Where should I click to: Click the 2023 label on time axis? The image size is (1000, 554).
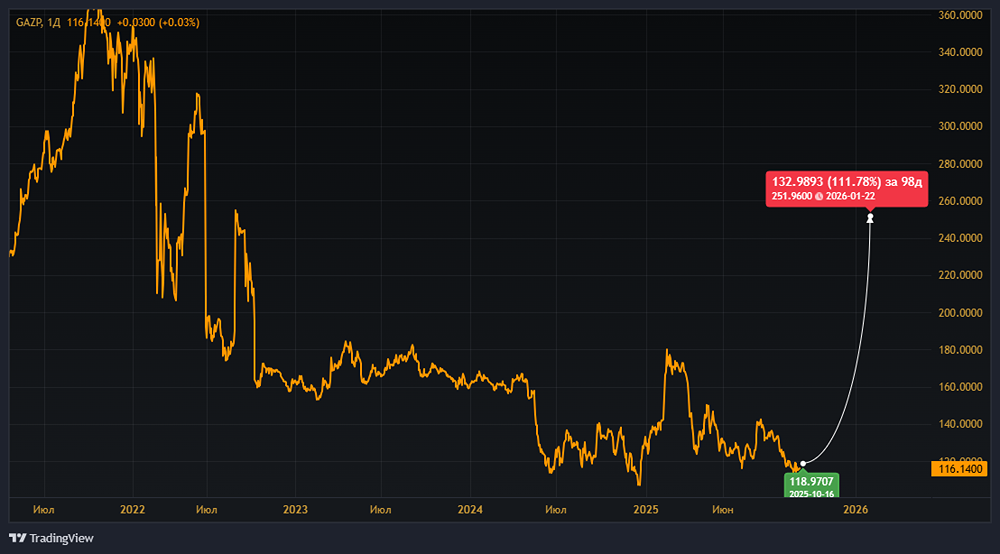point(295,510)
